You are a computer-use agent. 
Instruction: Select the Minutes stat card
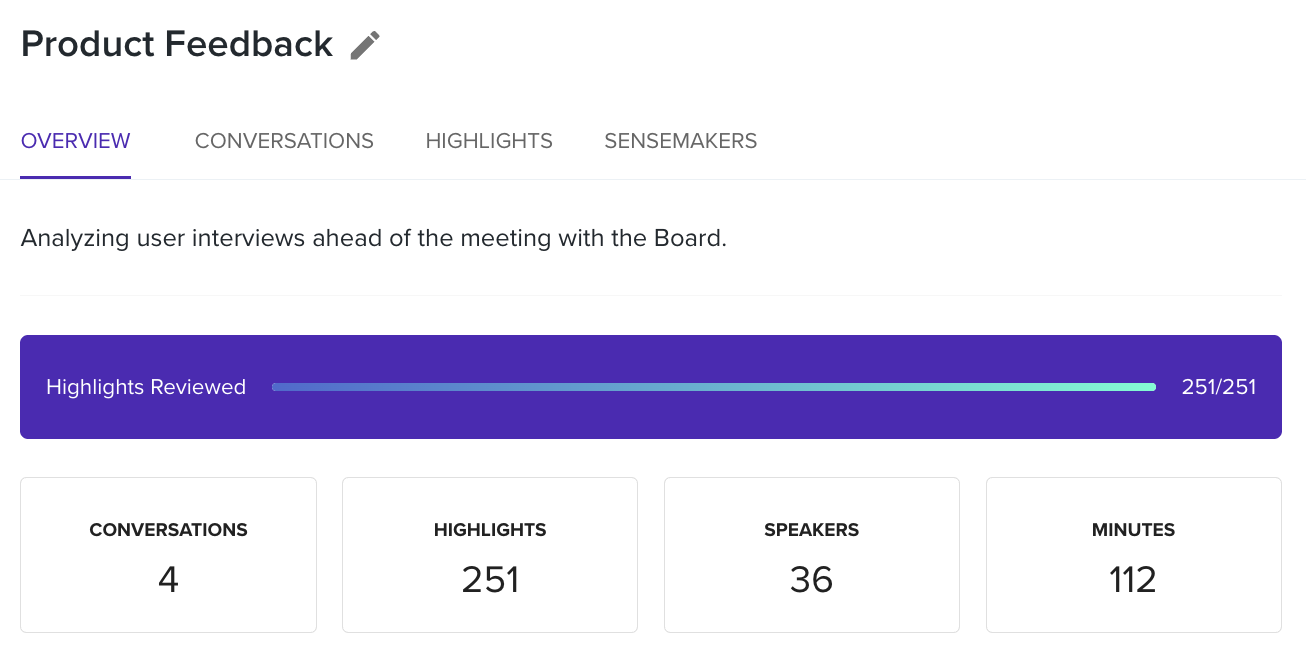tap(1134, 555)
